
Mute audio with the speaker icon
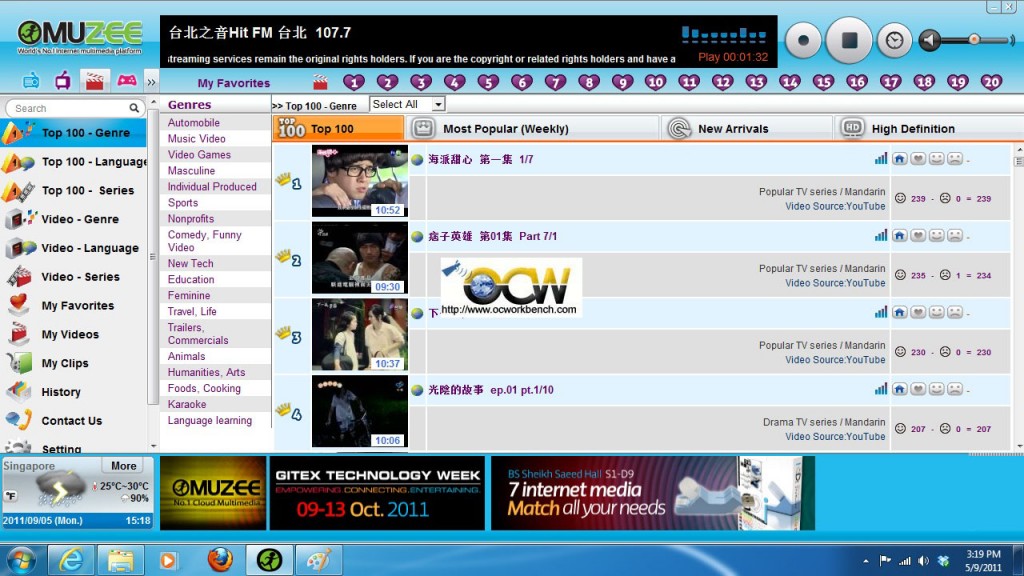pos(930,40)
